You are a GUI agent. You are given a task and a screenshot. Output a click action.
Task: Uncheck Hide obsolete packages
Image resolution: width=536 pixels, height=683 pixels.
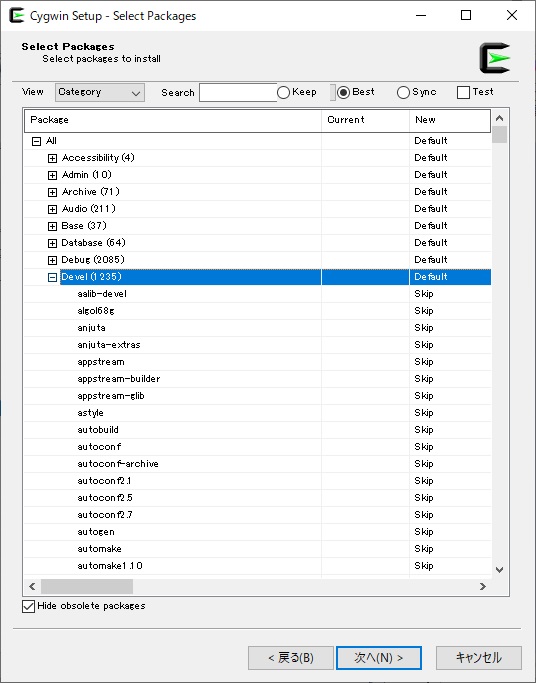coord(28,606)
